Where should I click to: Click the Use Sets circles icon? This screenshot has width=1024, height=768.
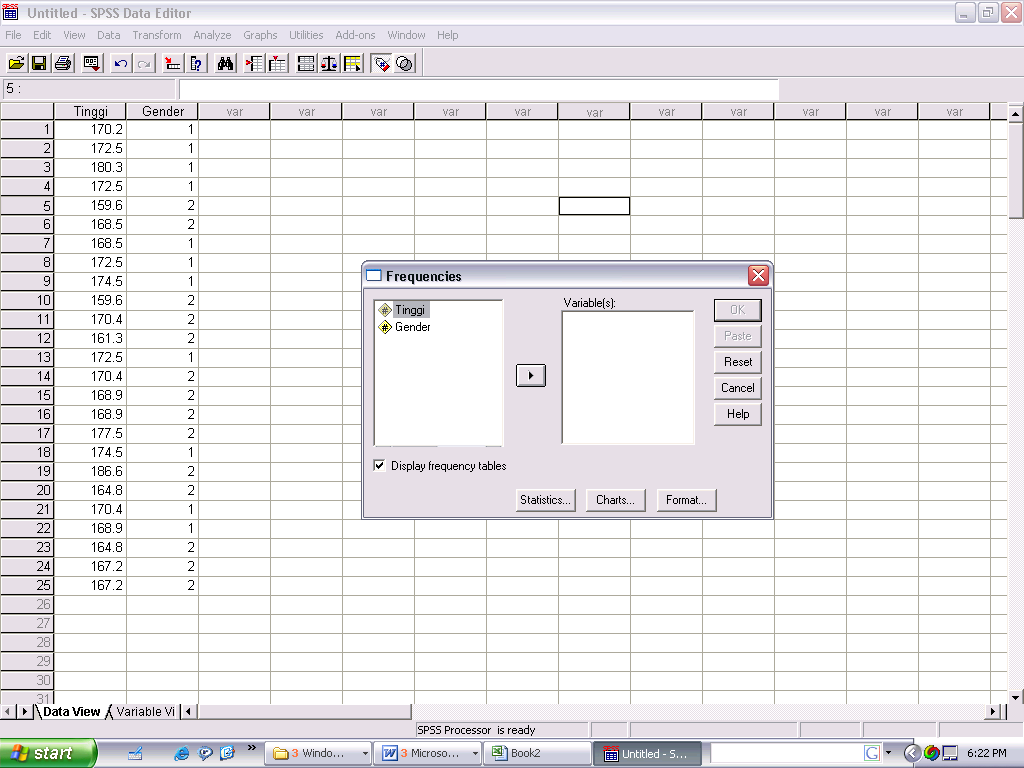pyautogui.click(x=405, y=63)
